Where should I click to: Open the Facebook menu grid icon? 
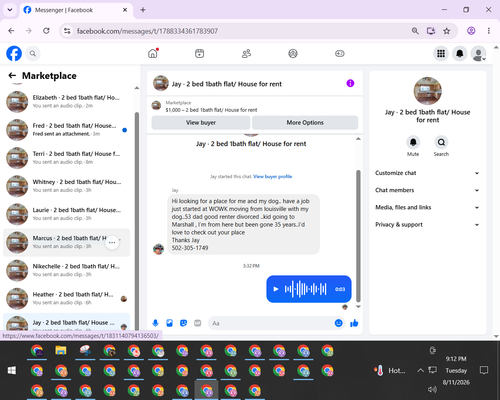point(441,53)
